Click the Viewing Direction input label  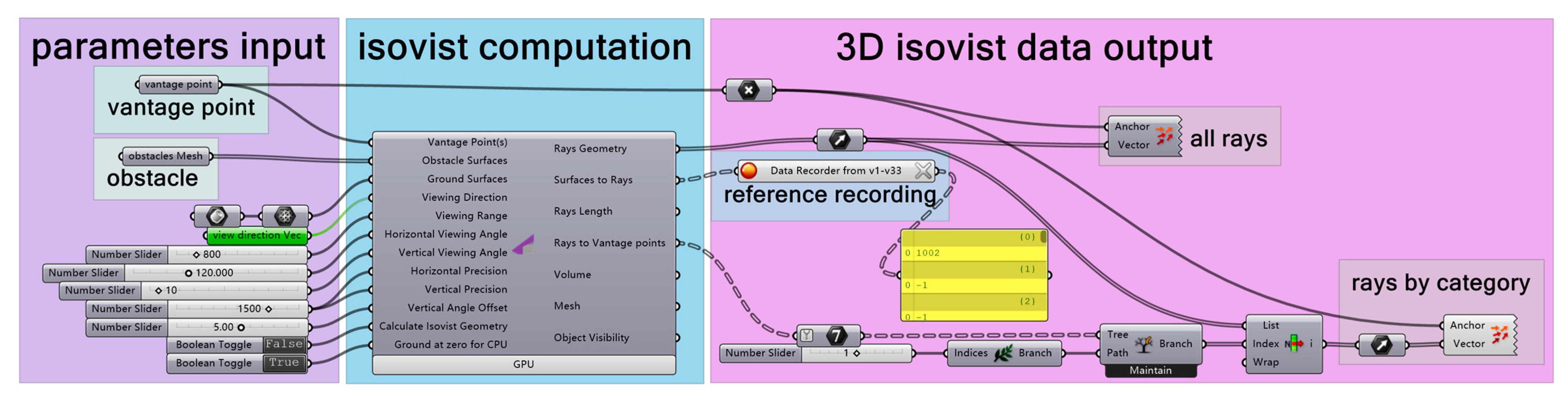[465, 197]
